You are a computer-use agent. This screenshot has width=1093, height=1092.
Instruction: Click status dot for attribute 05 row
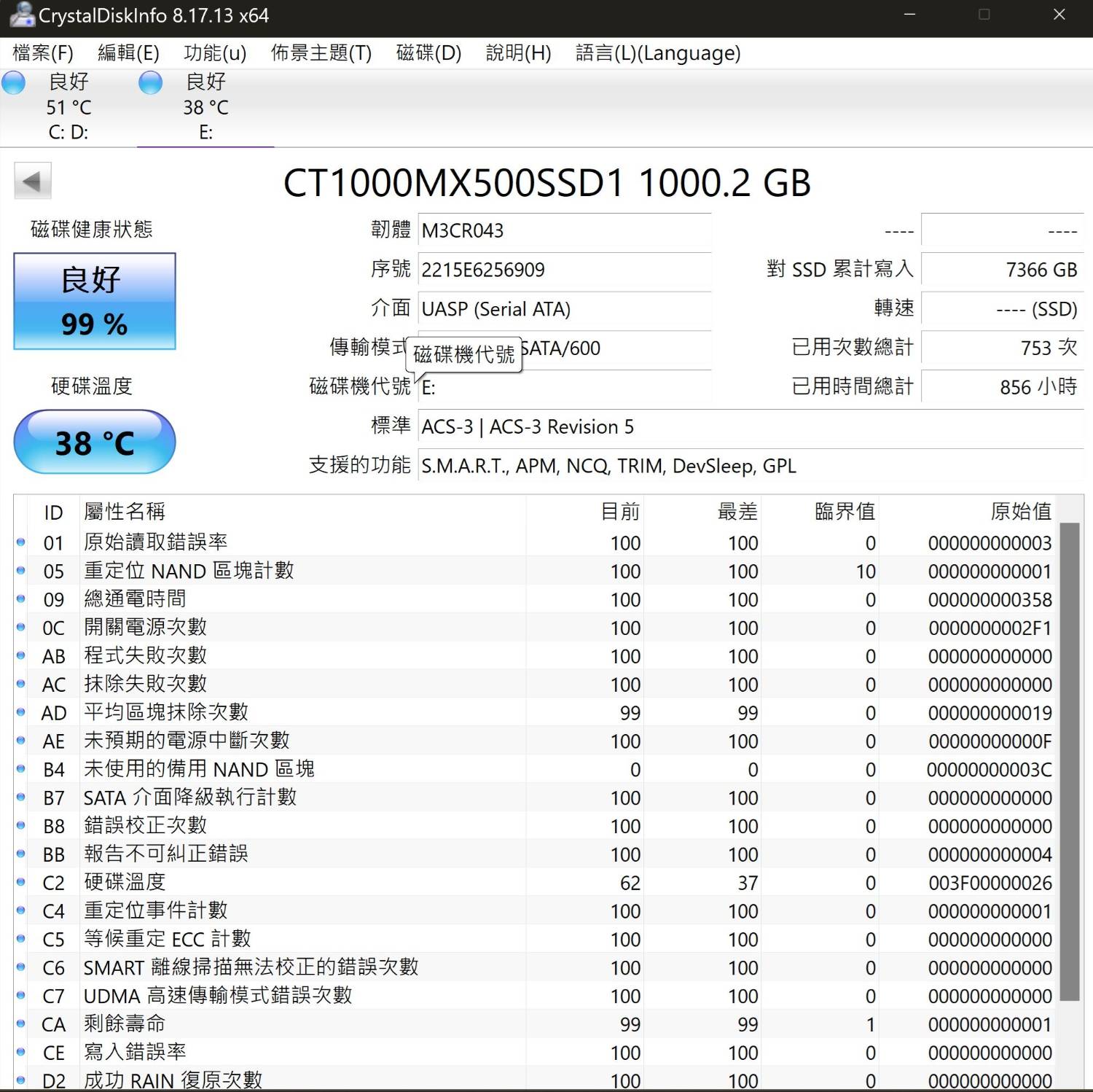(x=20, y=570)
